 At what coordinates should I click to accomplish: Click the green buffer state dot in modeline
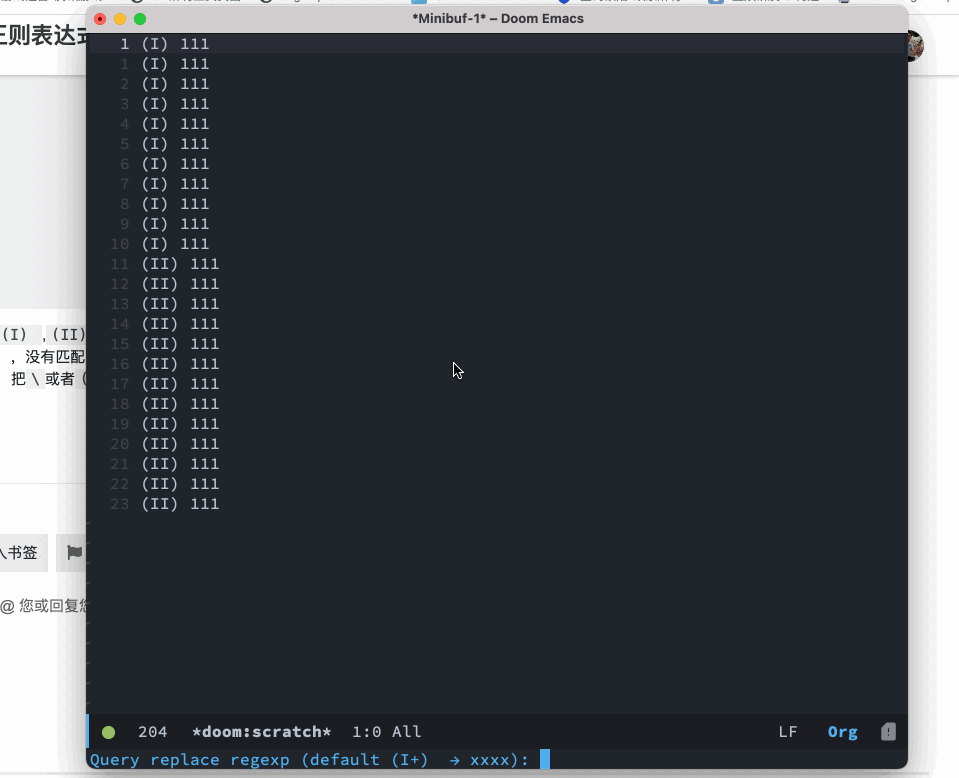(x=108, y=732)
